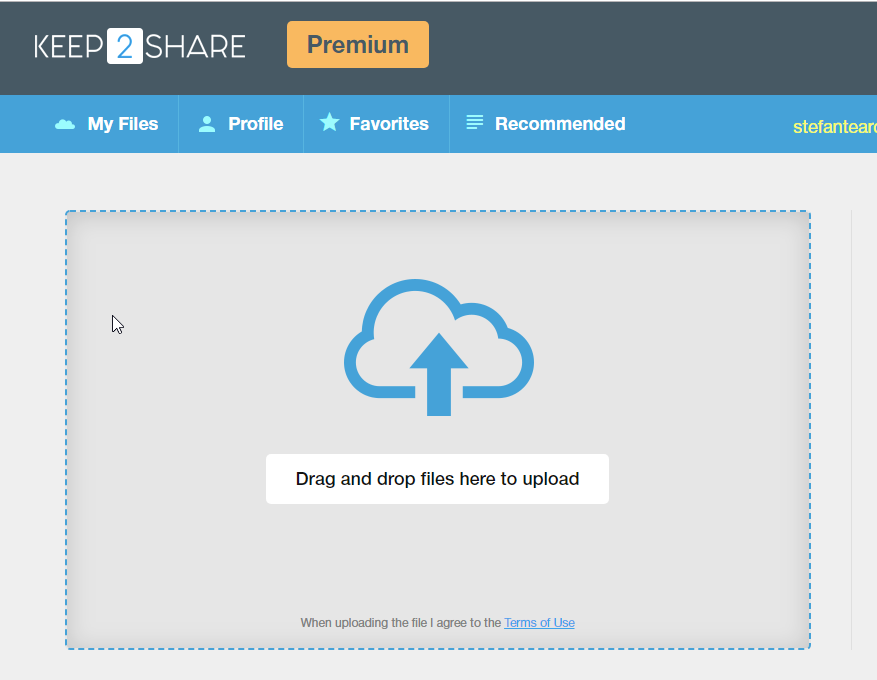Click the person icon beside Profile
The image size is (877, 680).
pyautogui.click(x=207, y=124)
